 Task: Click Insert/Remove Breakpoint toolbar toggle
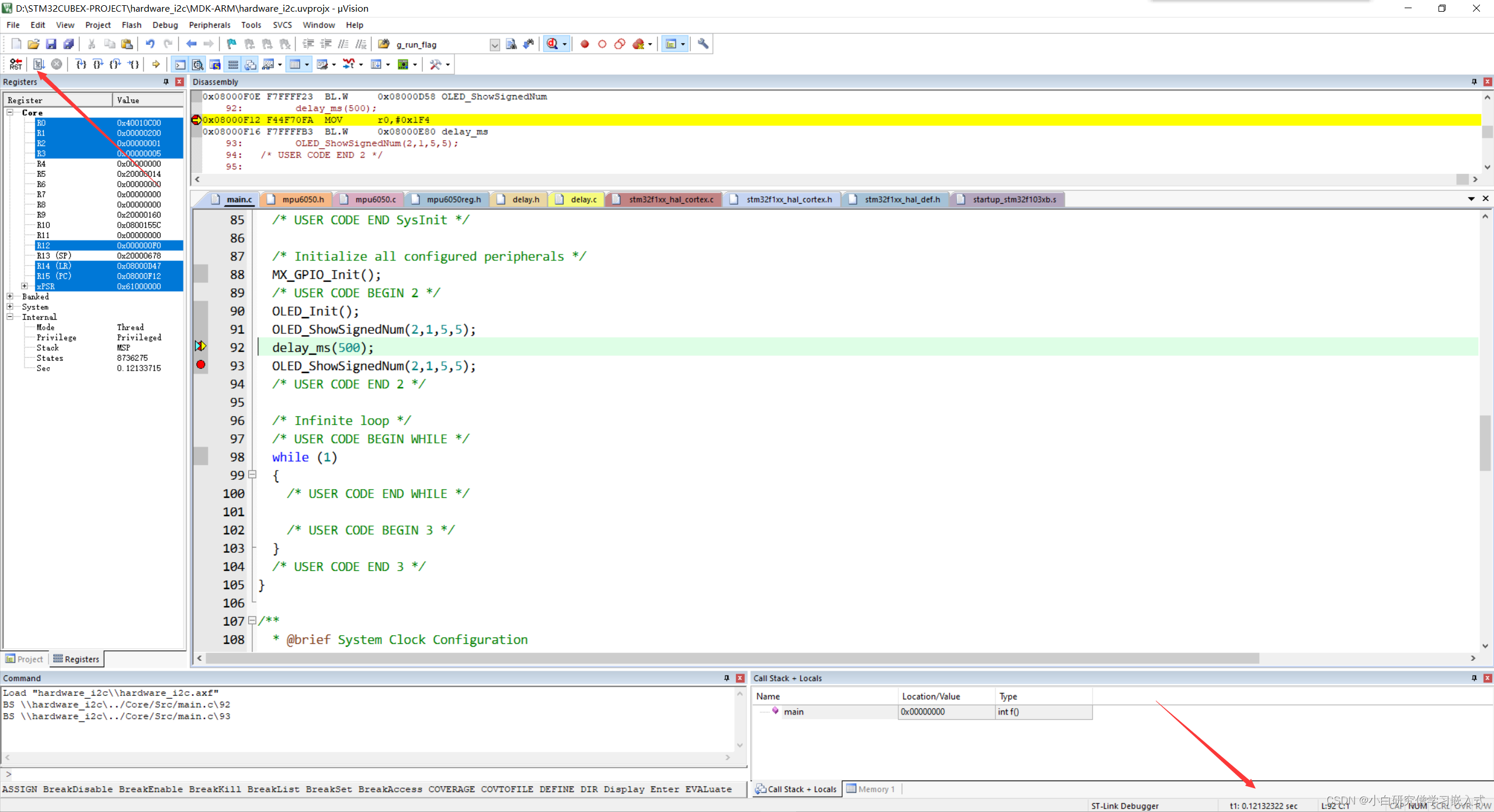click(230, 44)
